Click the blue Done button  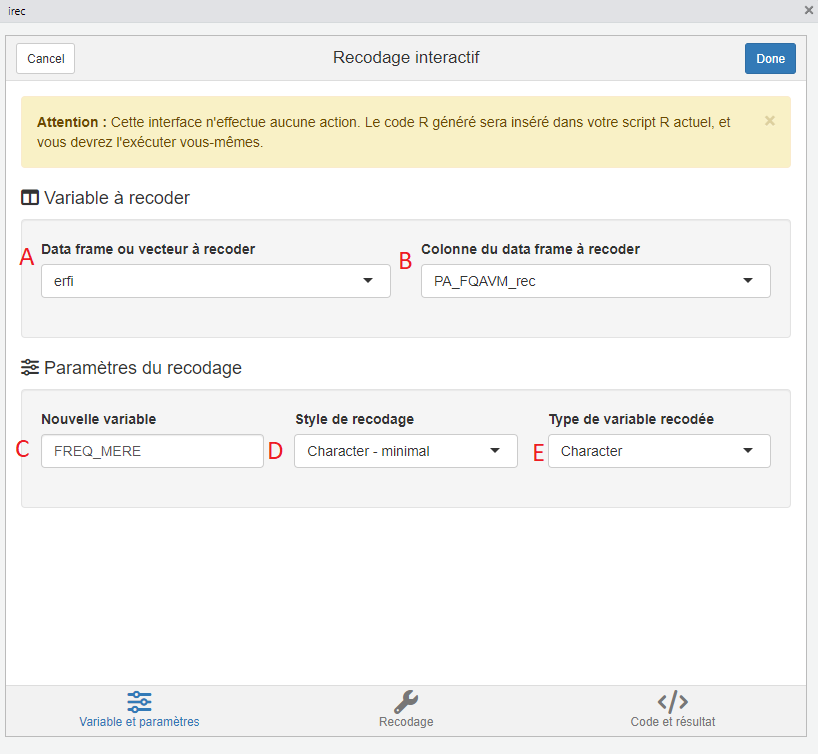[770, 59]
